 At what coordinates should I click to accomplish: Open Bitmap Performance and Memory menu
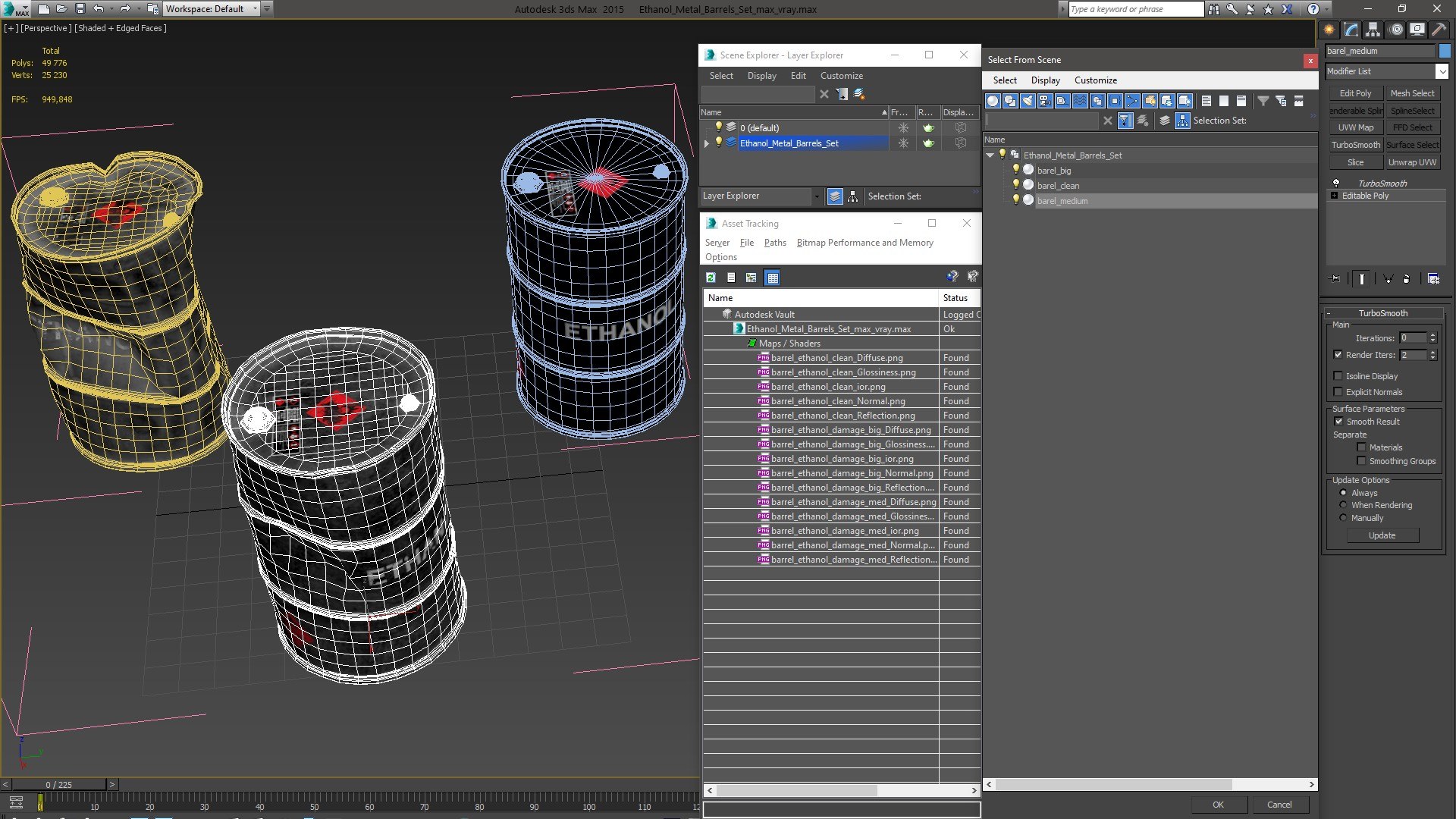pos(864,243)
